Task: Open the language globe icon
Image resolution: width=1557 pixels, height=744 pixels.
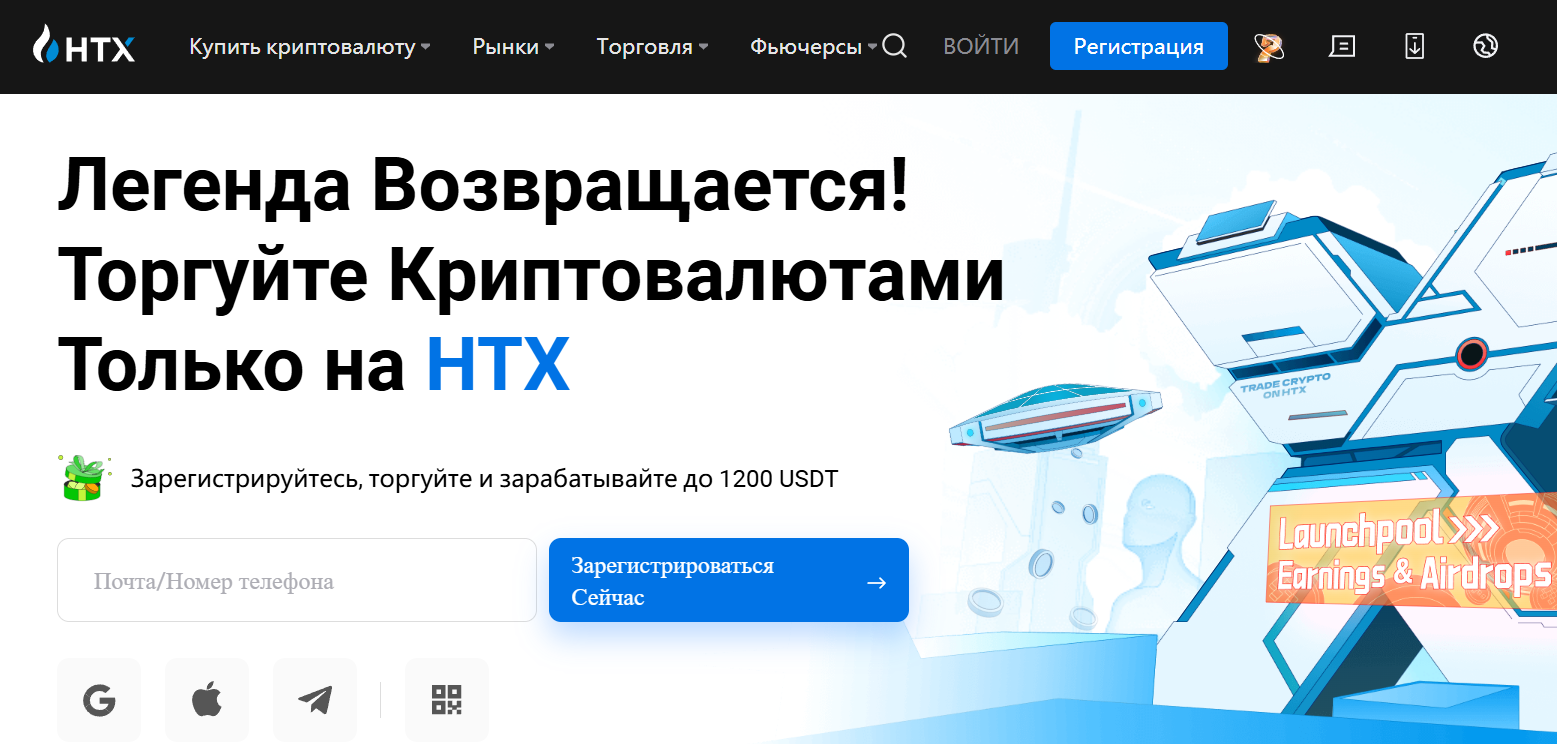Action: (x=1486, y=46)
